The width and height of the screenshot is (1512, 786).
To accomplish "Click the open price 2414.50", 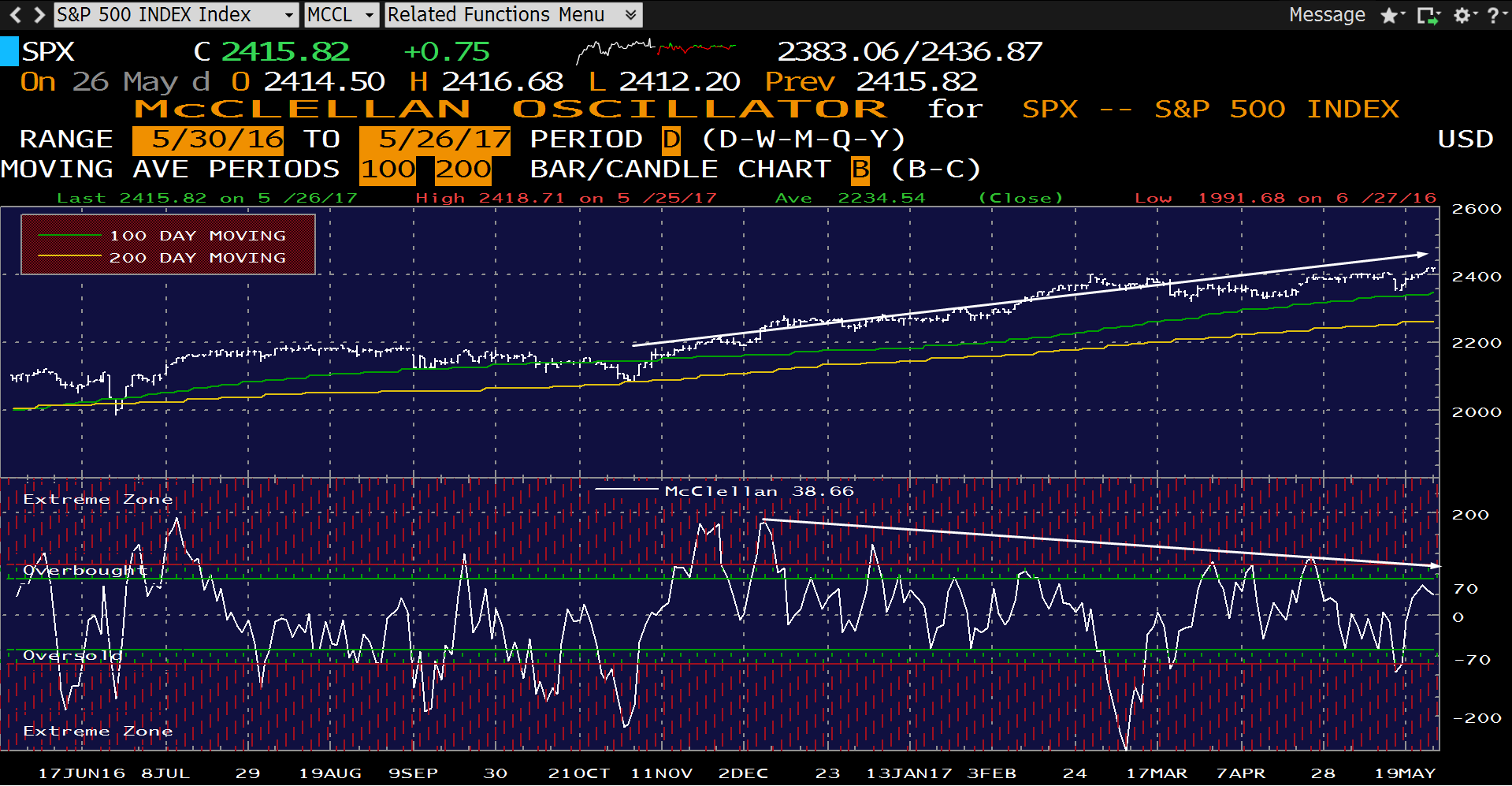I will 324,82.
